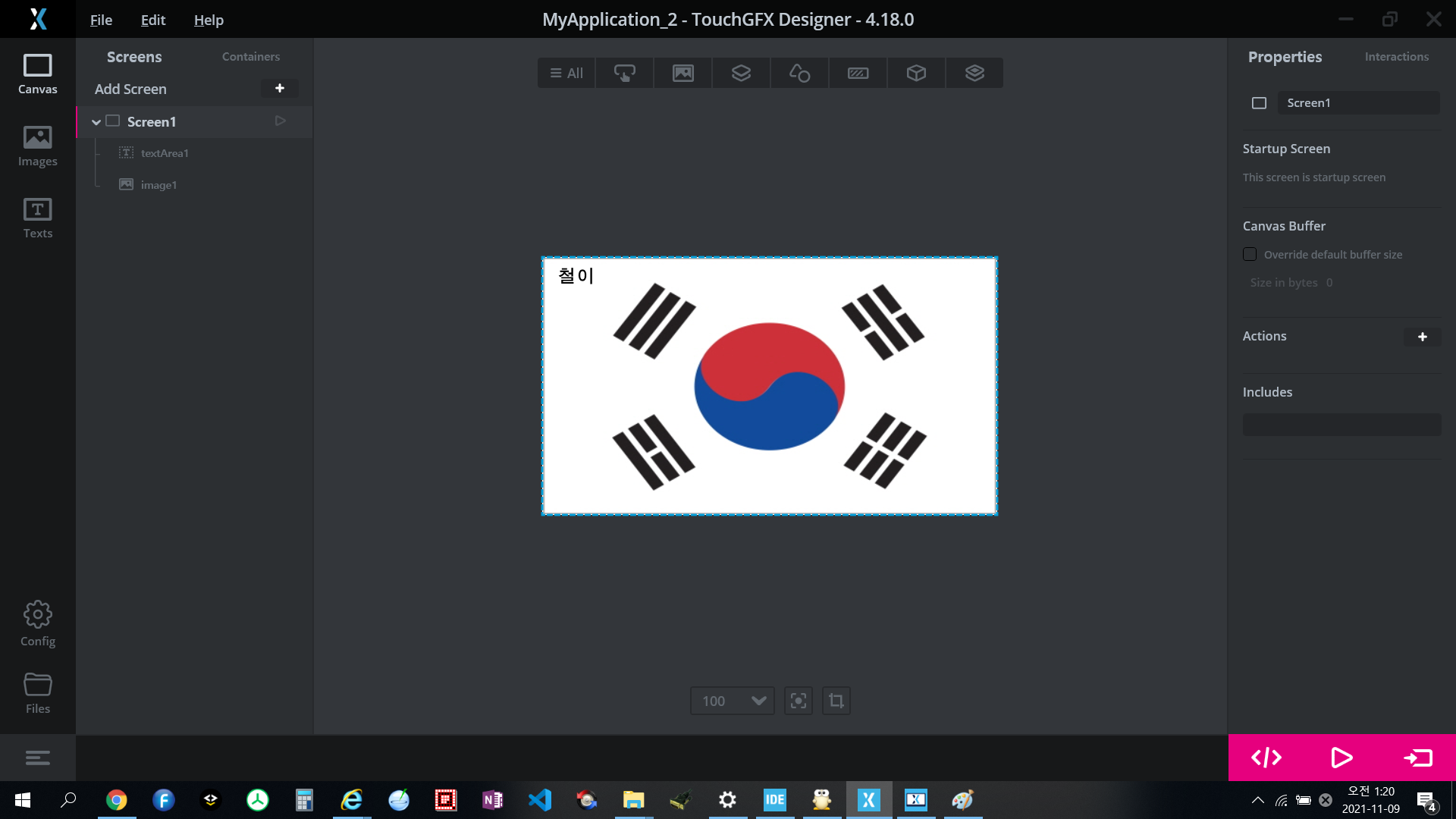Select the Korean flag image on canvas
Screen dimensions: 1456x819
point(769,387)
